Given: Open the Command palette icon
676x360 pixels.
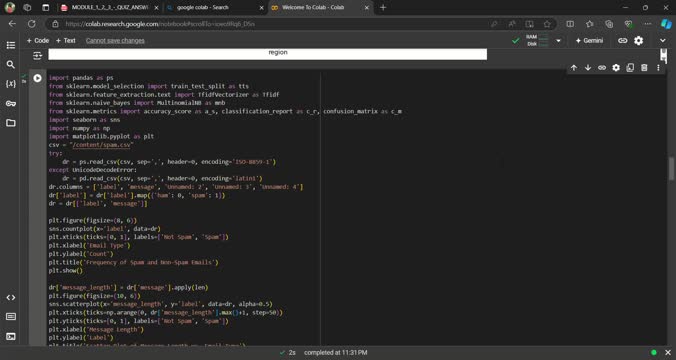Looking at the screenshot, I should [x=11, y=317].
